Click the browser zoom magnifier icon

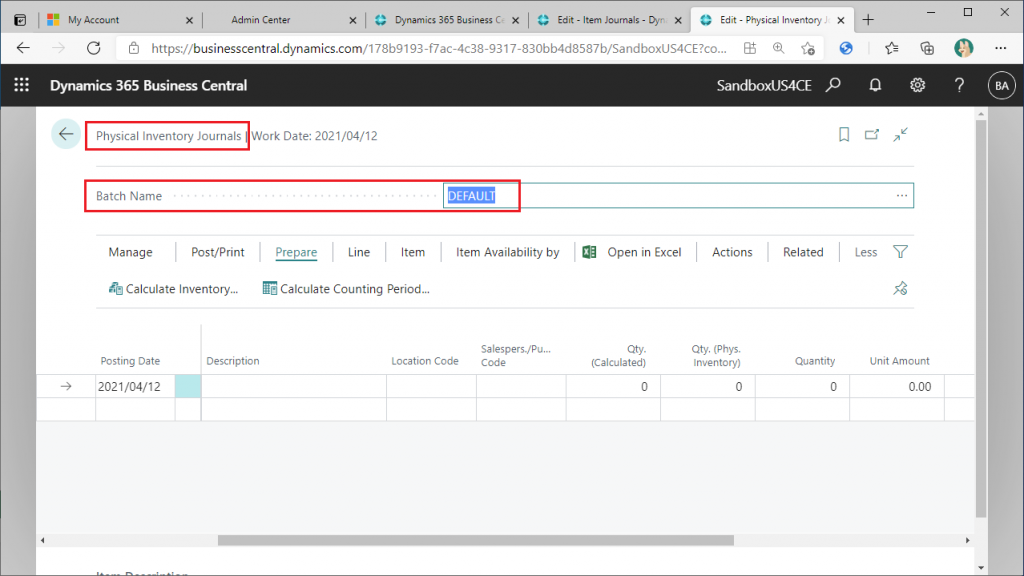click(x=778, y=48)
